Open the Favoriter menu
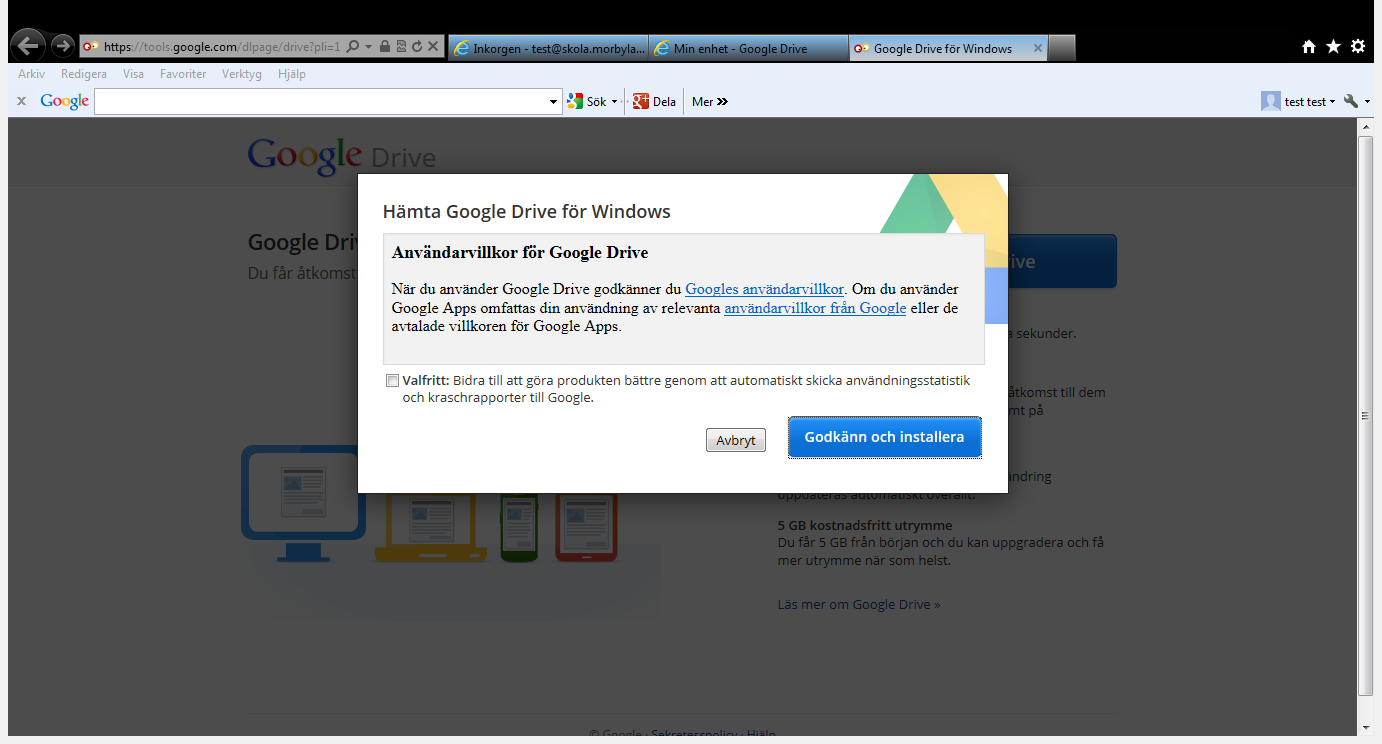1382x744 pixels. tap(183, 74)
